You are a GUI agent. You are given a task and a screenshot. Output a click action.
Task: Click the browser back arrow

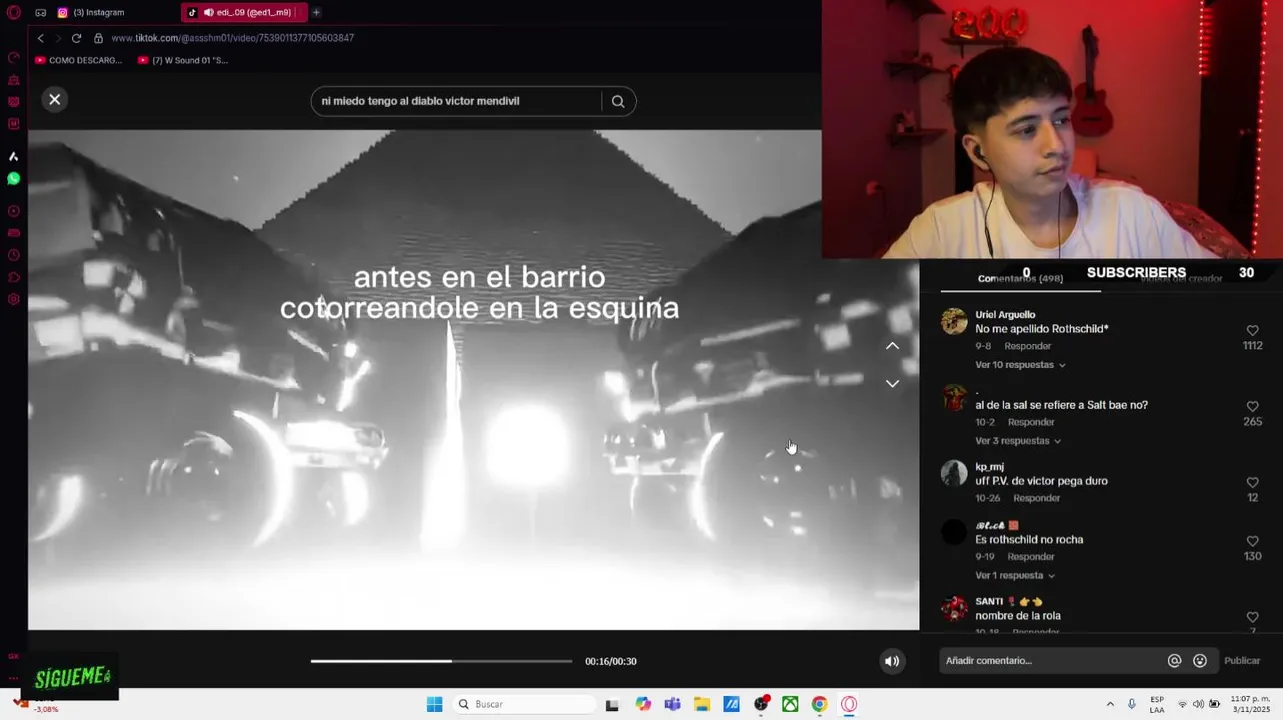tap(40, 38)
